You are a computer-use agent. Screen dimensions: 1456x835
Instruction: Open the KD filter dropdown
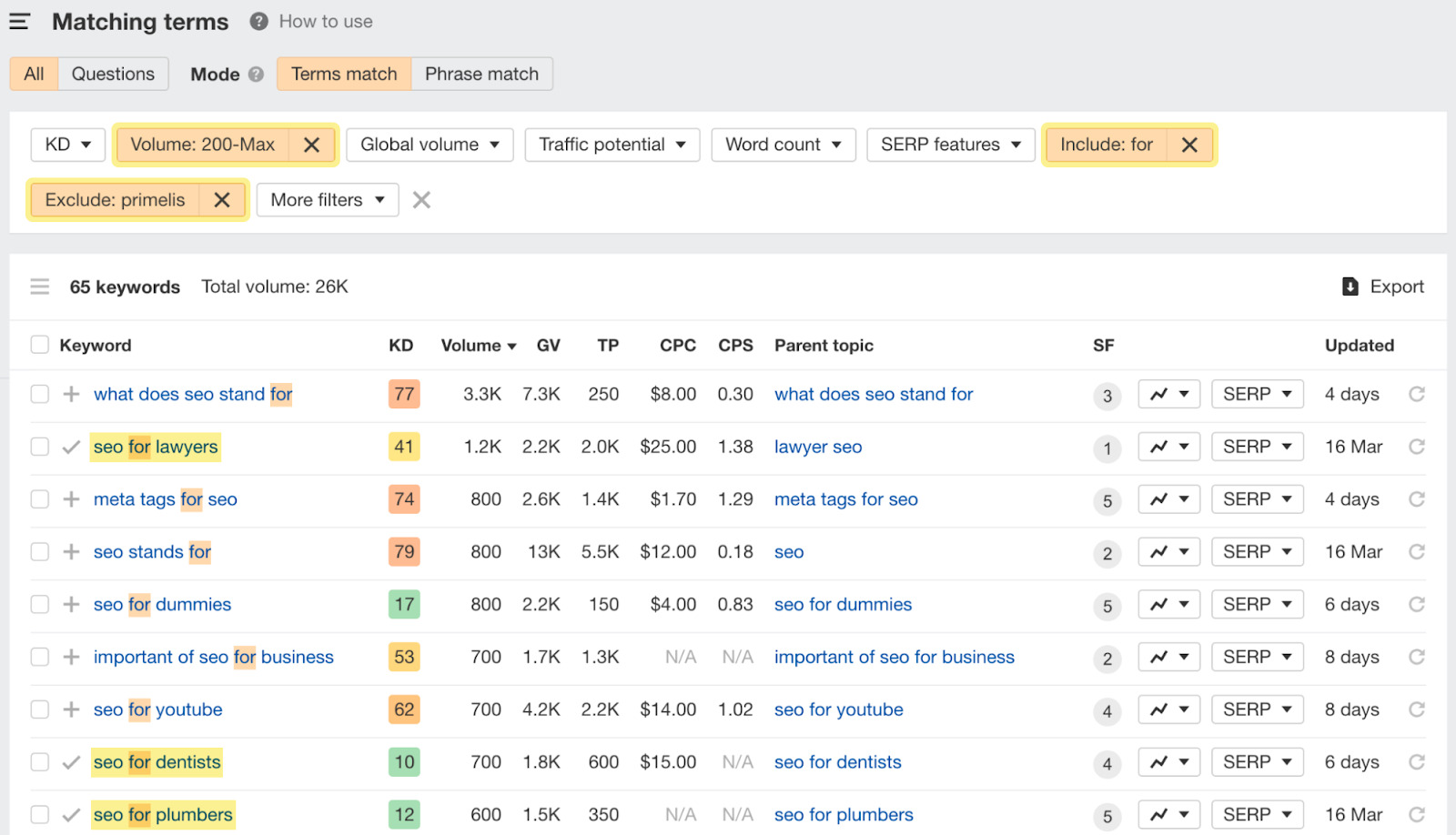pyautogui.click(x=67, y=144)
